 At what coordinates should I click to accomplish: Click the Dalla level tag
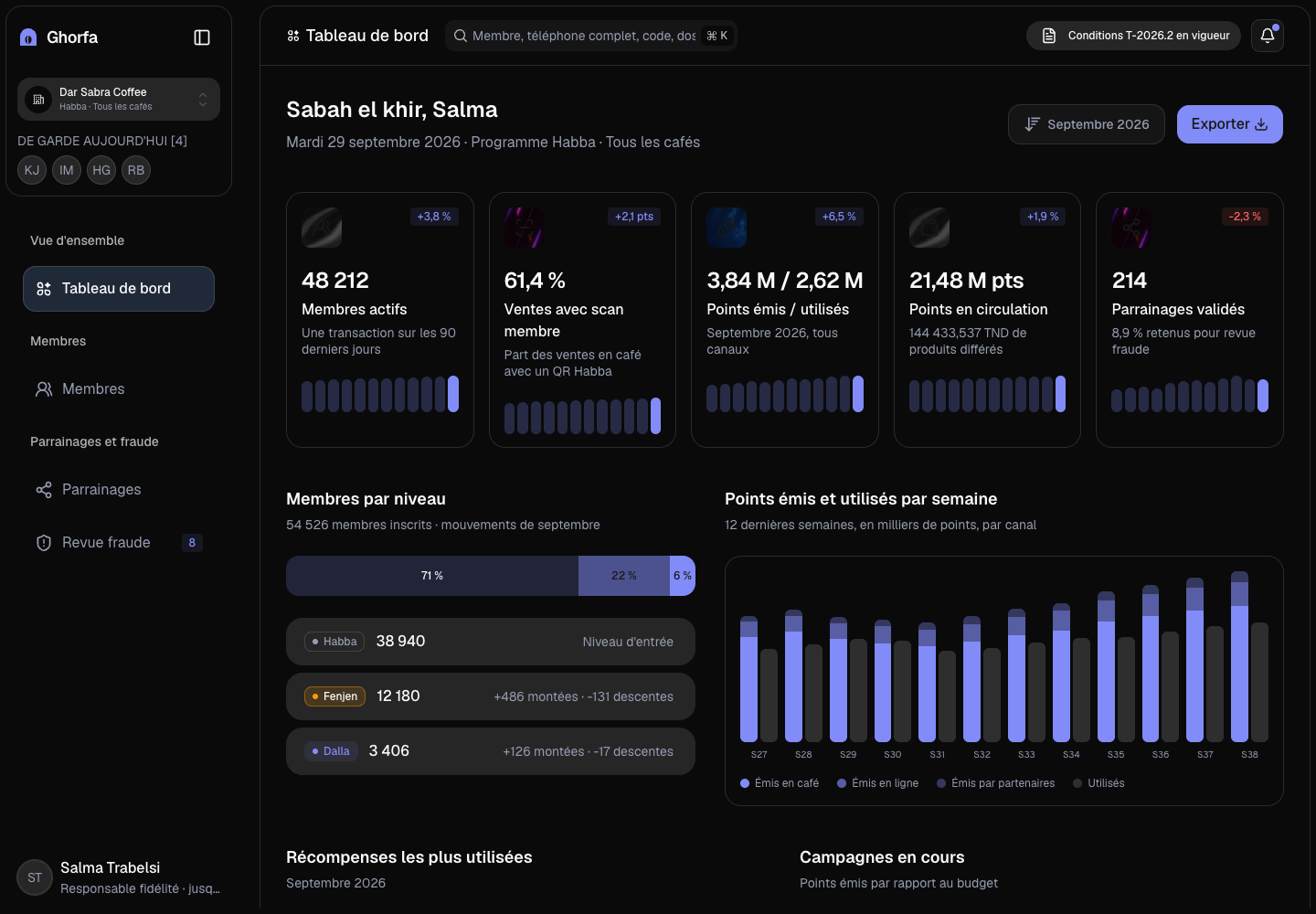[331, 751]
